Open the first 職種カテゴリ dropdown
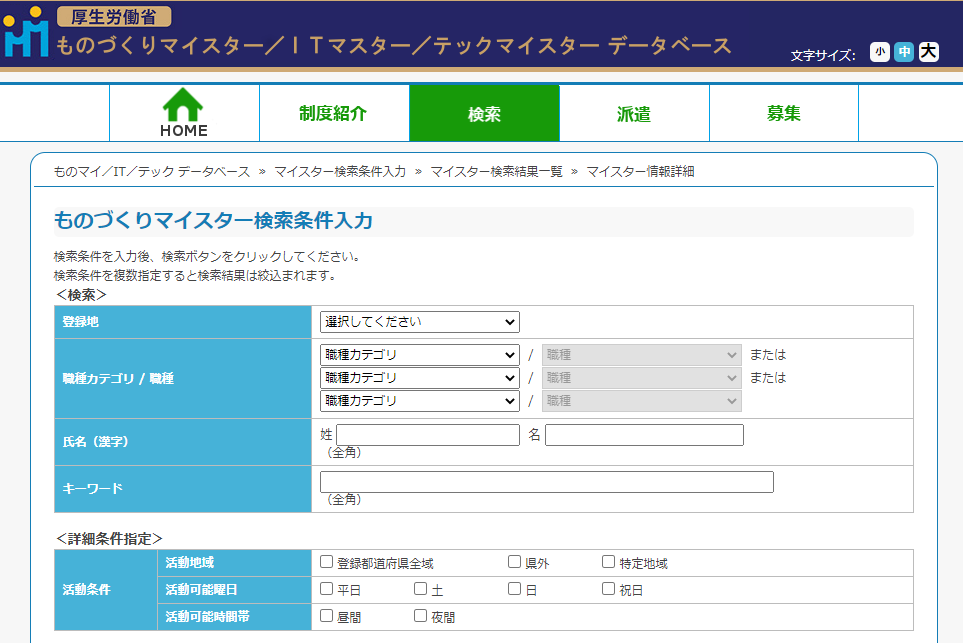Screen dimensions: 963x643 (419, 355)
